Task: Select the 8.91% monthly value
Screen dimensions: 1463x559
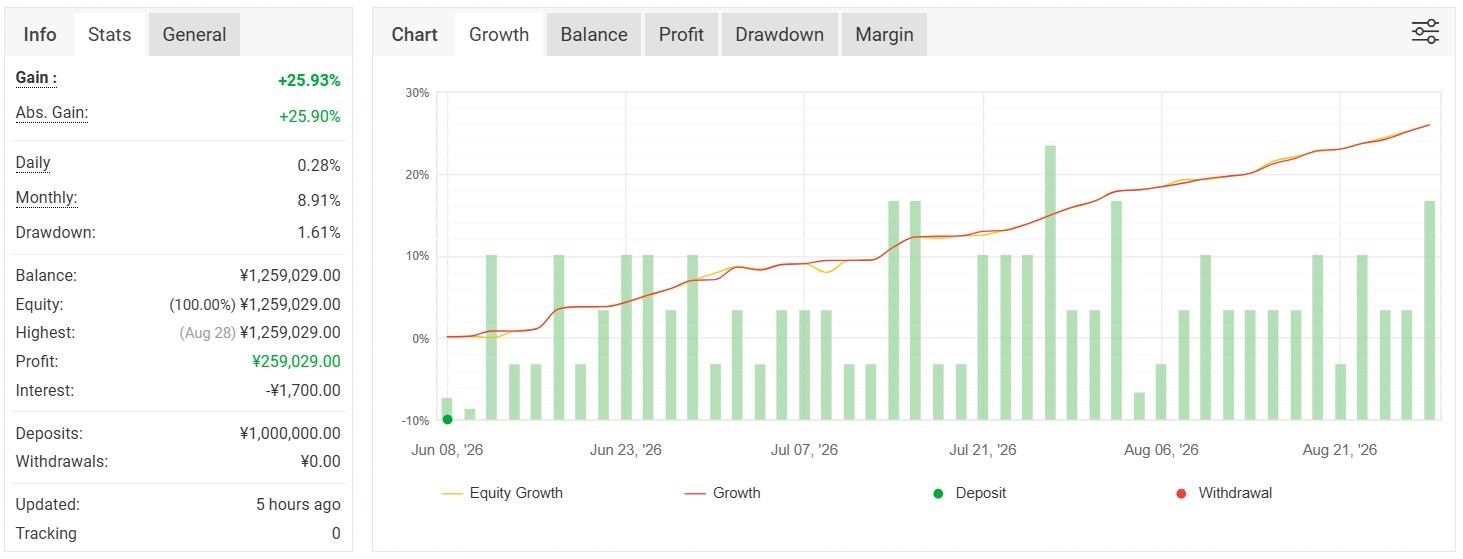Action: tap(319, 199)
